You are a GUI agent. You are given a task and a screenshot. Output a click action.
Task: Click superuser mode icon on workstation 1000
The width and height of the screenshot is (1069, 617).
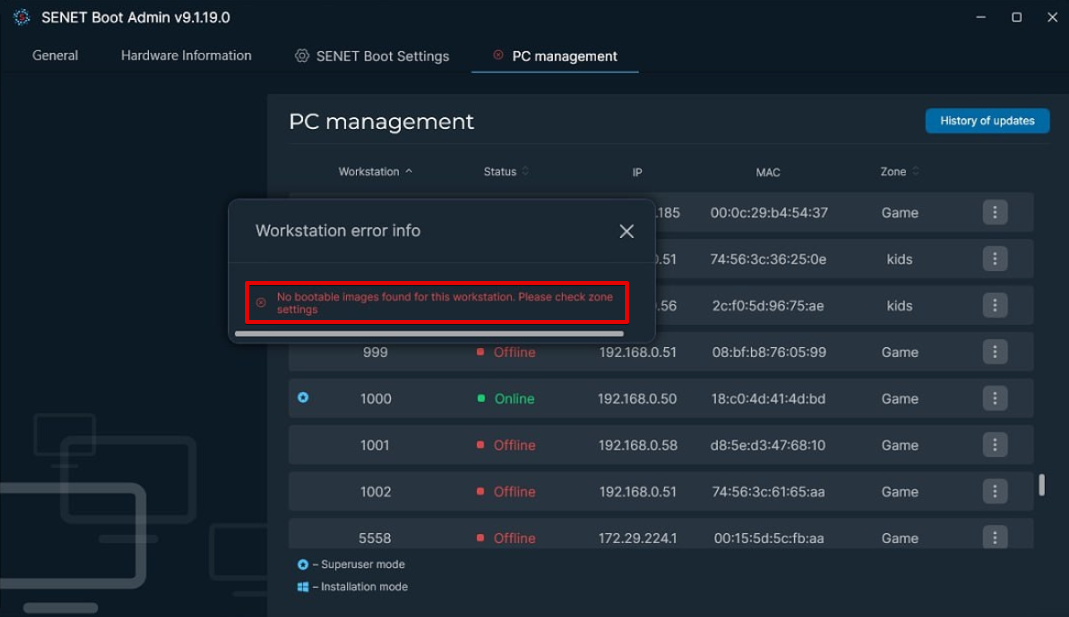(303, 398)
